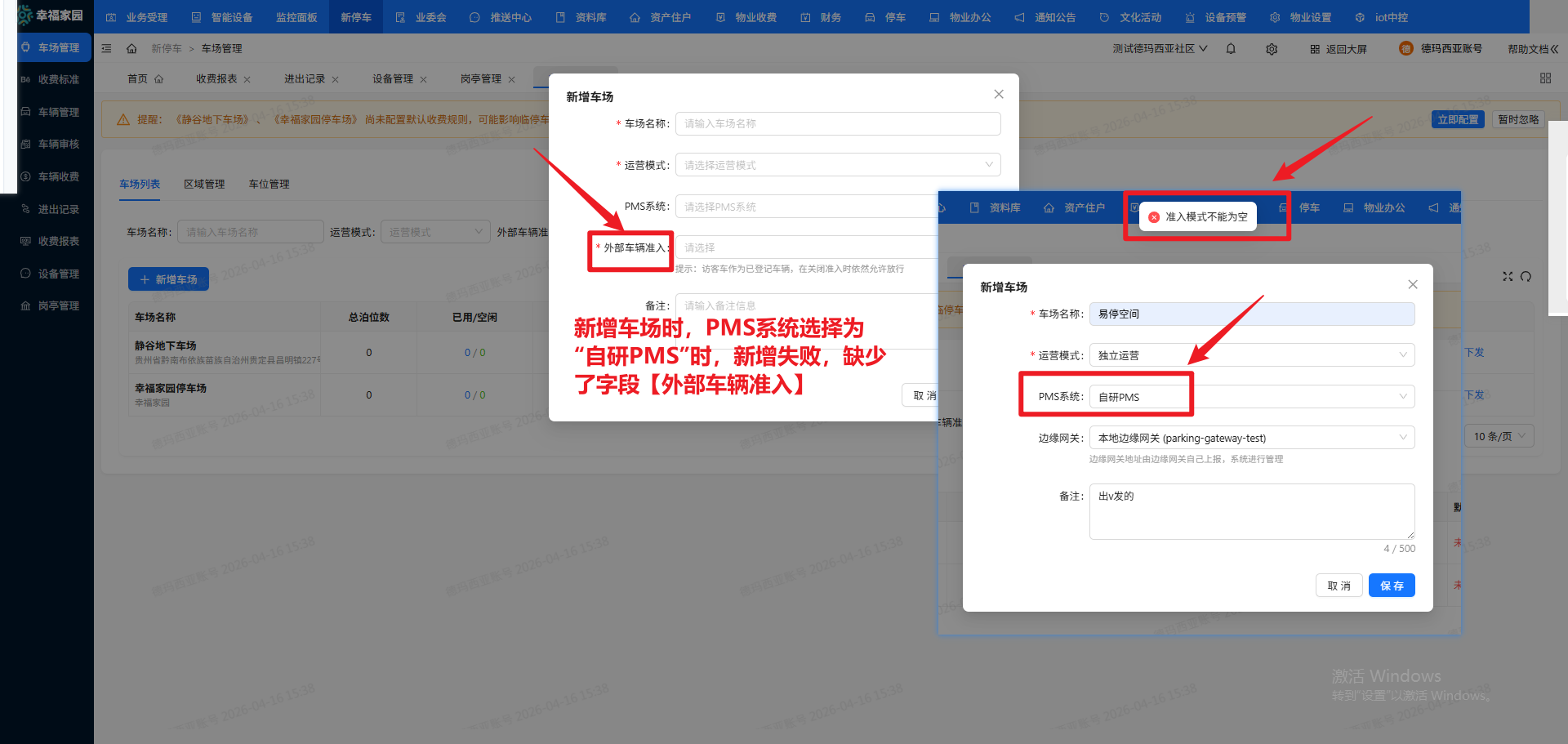Click the 立即配置 button in the warning bar
The image size is (1568, 744).
pyautogui.click(x=1458, y=118)
